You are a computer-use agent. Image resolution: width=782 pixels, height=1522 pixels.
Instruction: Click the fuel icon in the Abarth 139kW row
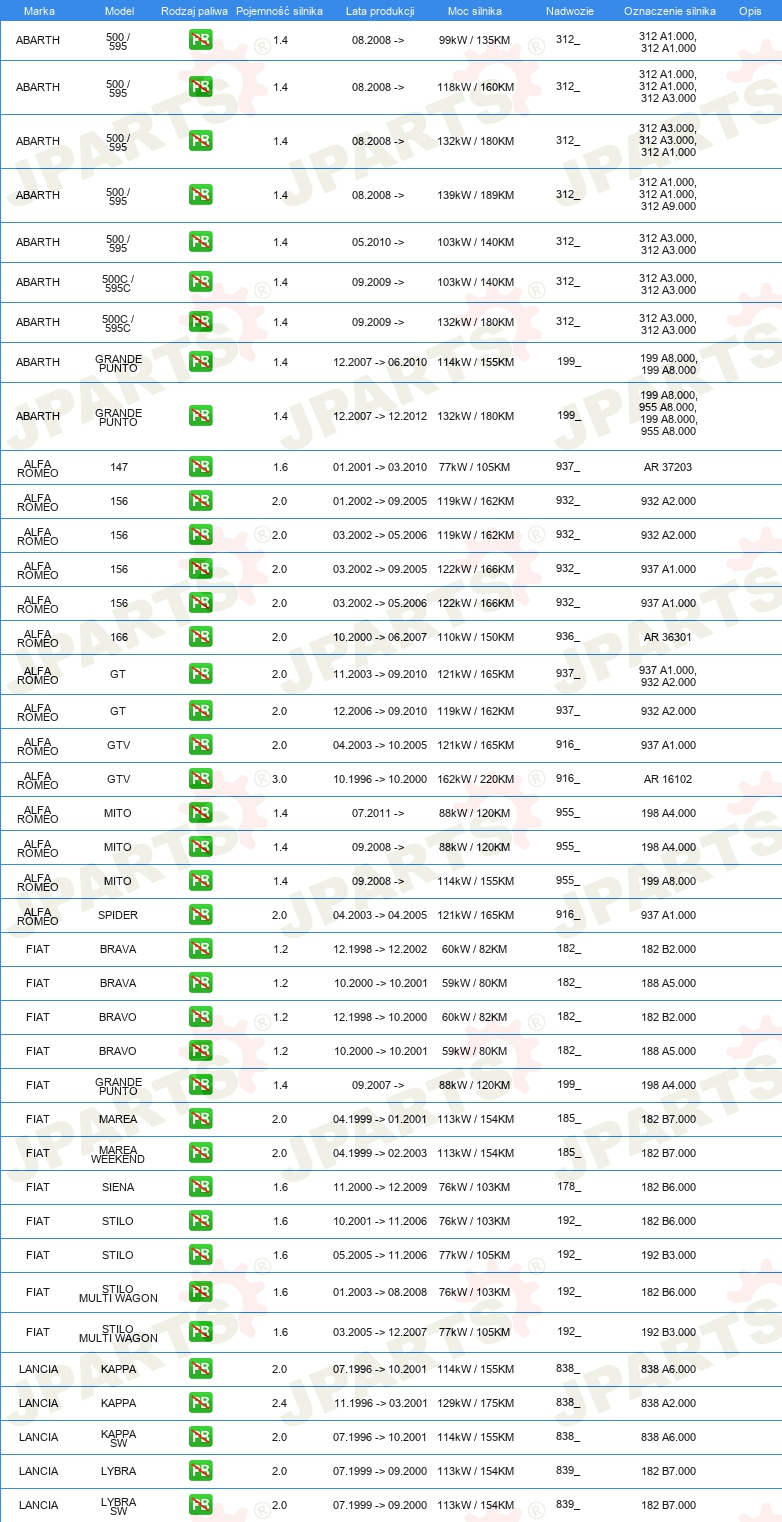(x=200, y=195)
